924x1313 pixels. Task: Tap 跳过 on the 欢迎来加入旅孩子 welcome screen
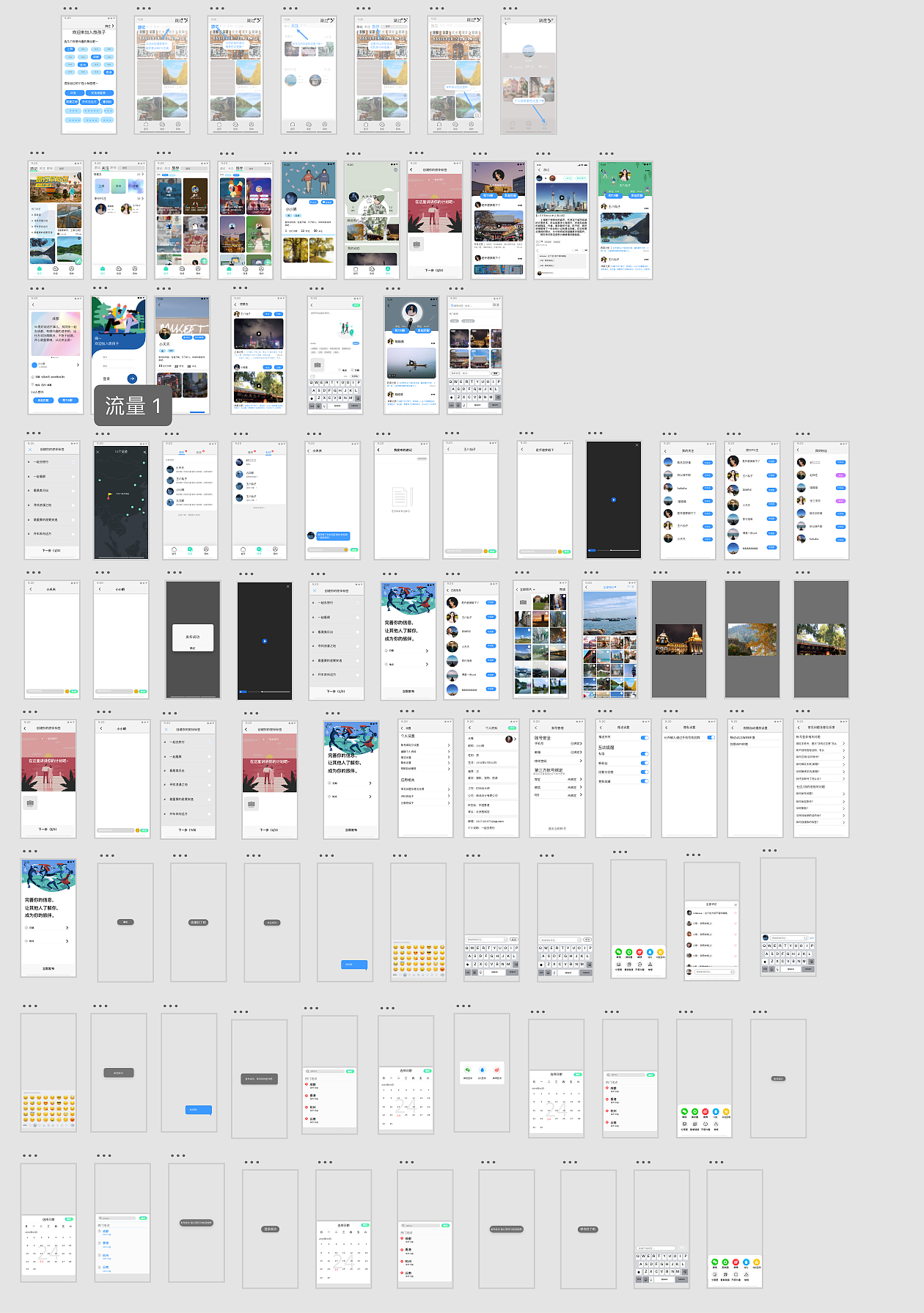[109, 26]
